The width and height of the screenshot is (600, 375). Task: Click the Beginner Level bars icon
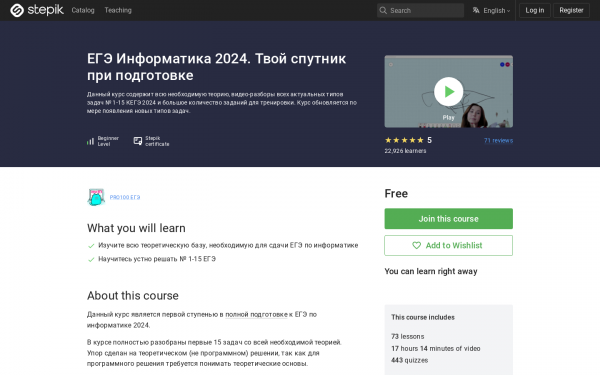click(x=90, y=141)
